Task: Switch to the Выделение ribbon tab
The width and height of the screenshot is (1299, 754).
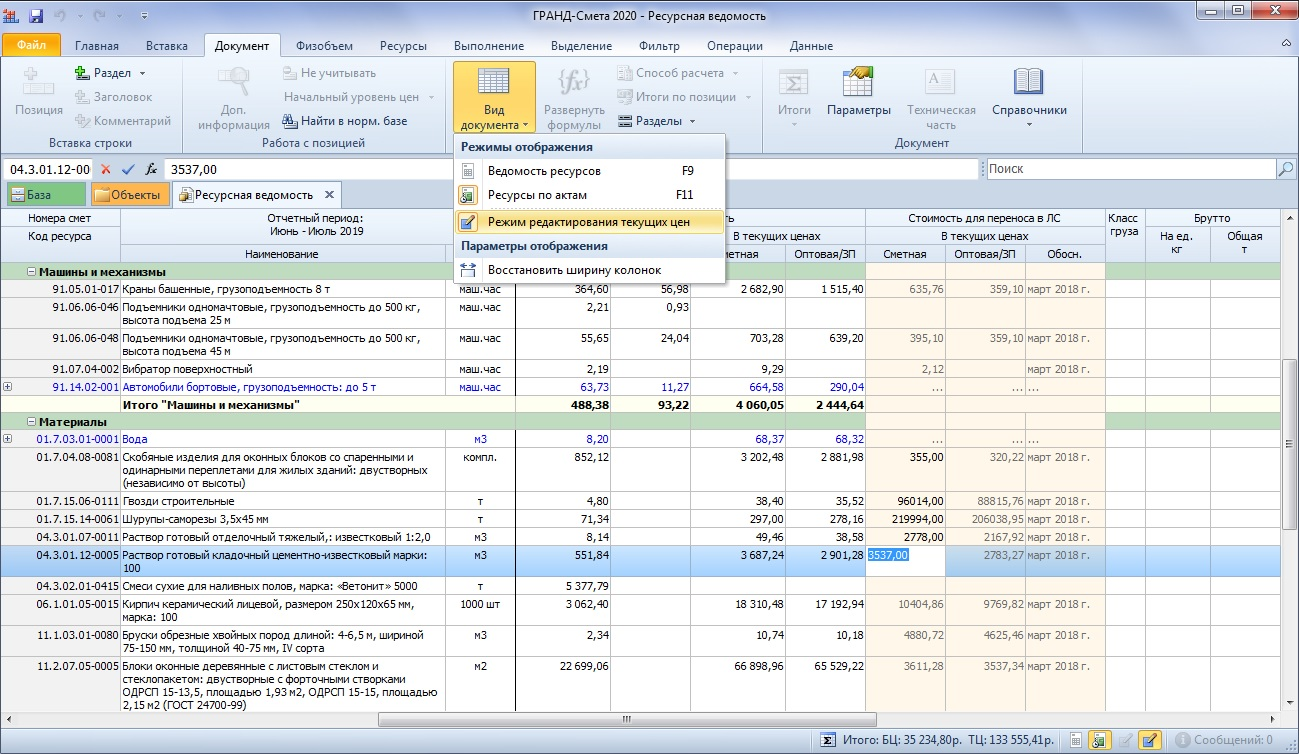Action: [581, 46]
